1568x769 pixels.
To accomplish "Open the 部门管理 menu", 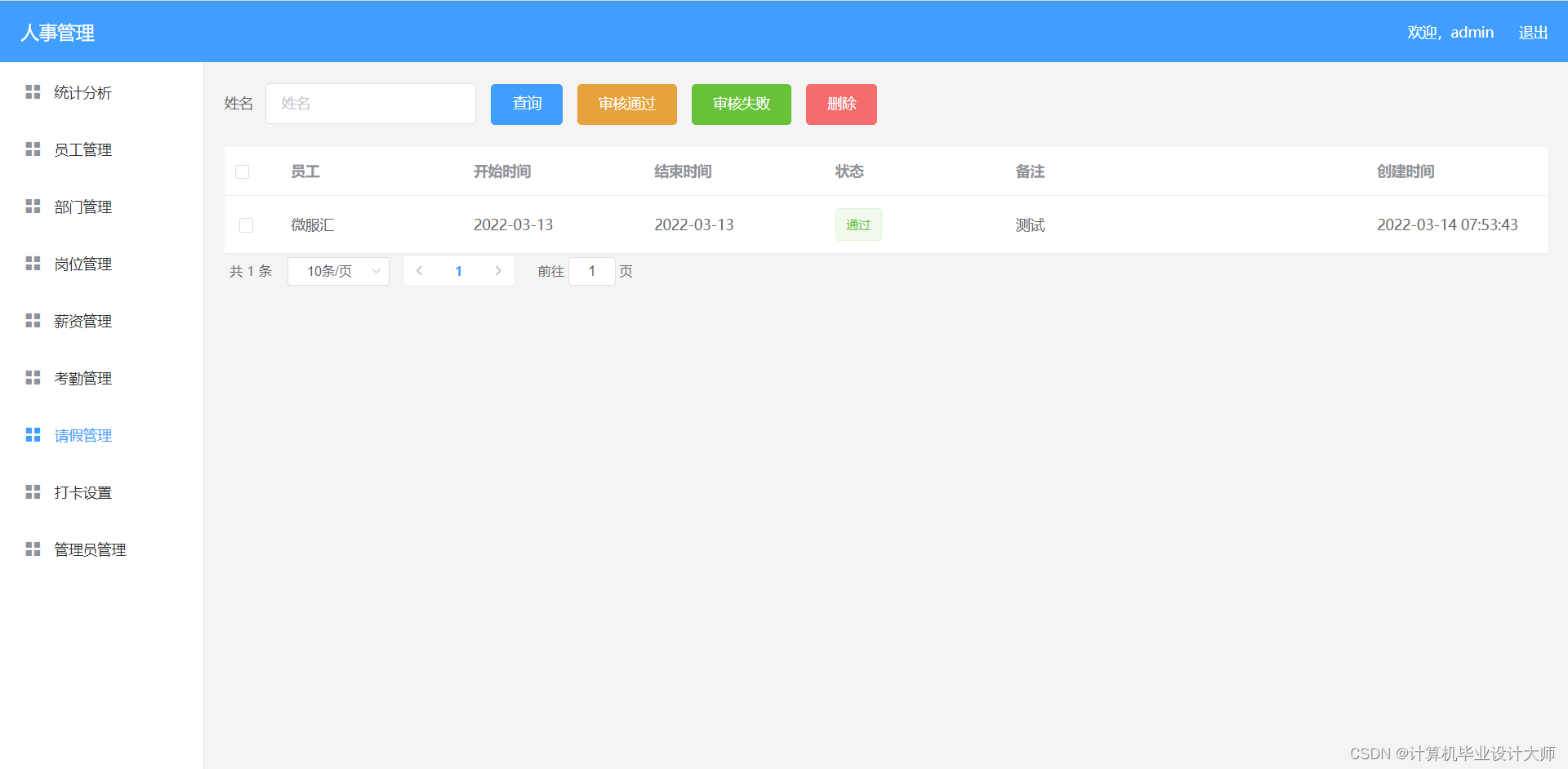I will [x=101, y=207].
